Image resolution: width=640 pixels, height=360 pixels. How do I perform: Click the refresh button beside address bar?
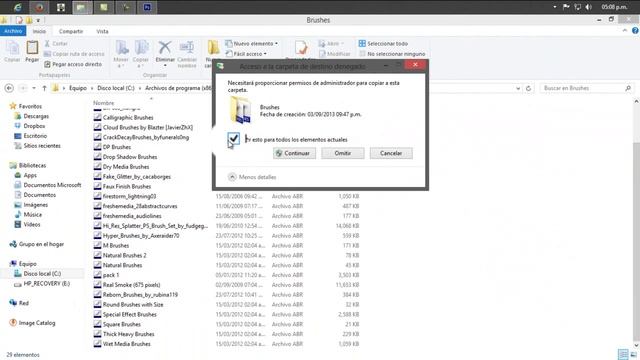[529, 88]
